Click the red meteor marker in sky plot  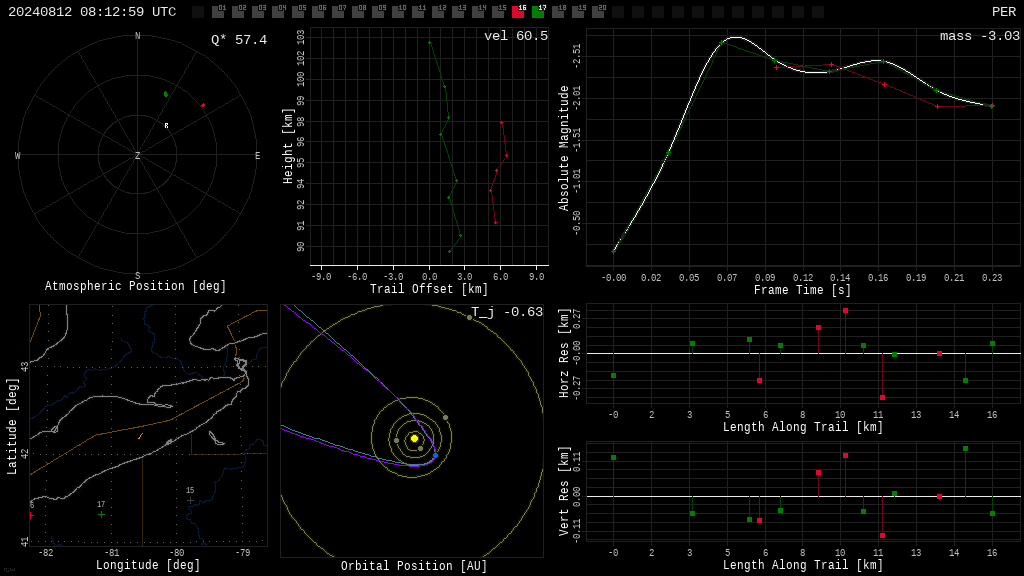coord(203,105)
